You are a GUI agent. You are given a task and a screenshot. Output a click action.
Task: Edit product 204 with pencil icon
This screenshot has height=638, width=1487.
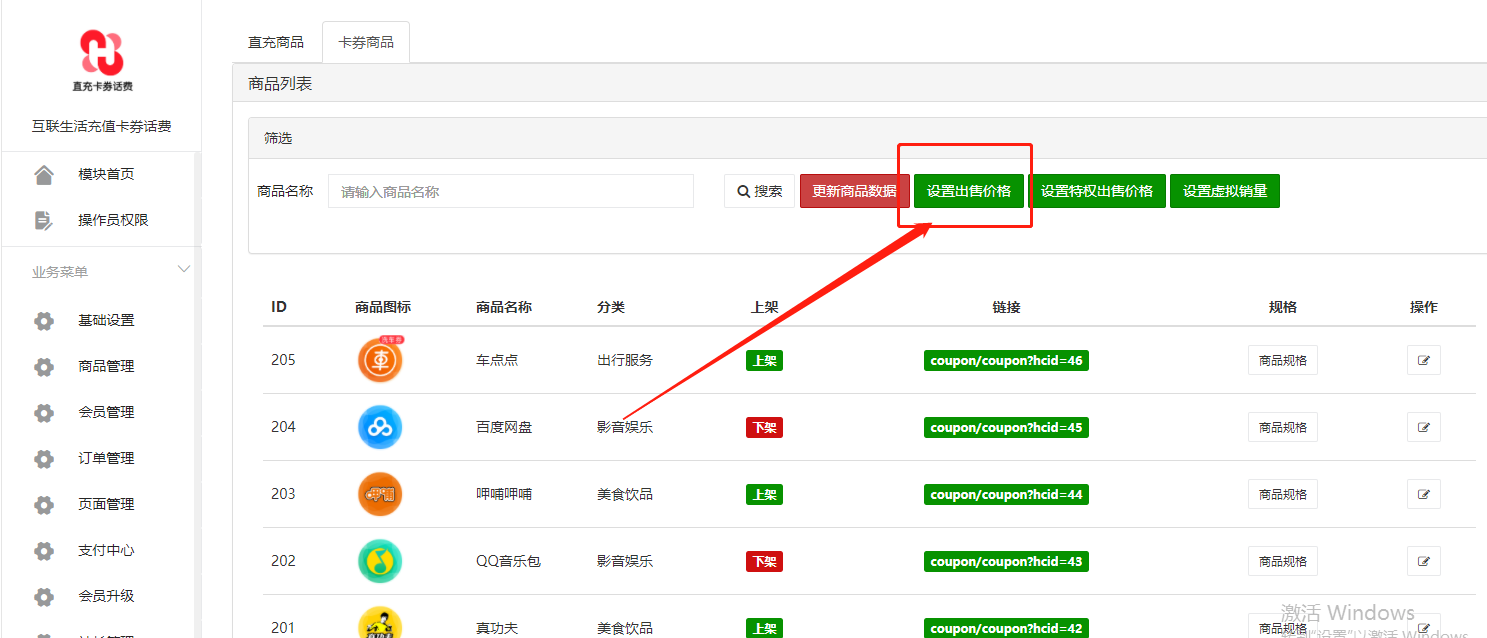coord(1424,427)
